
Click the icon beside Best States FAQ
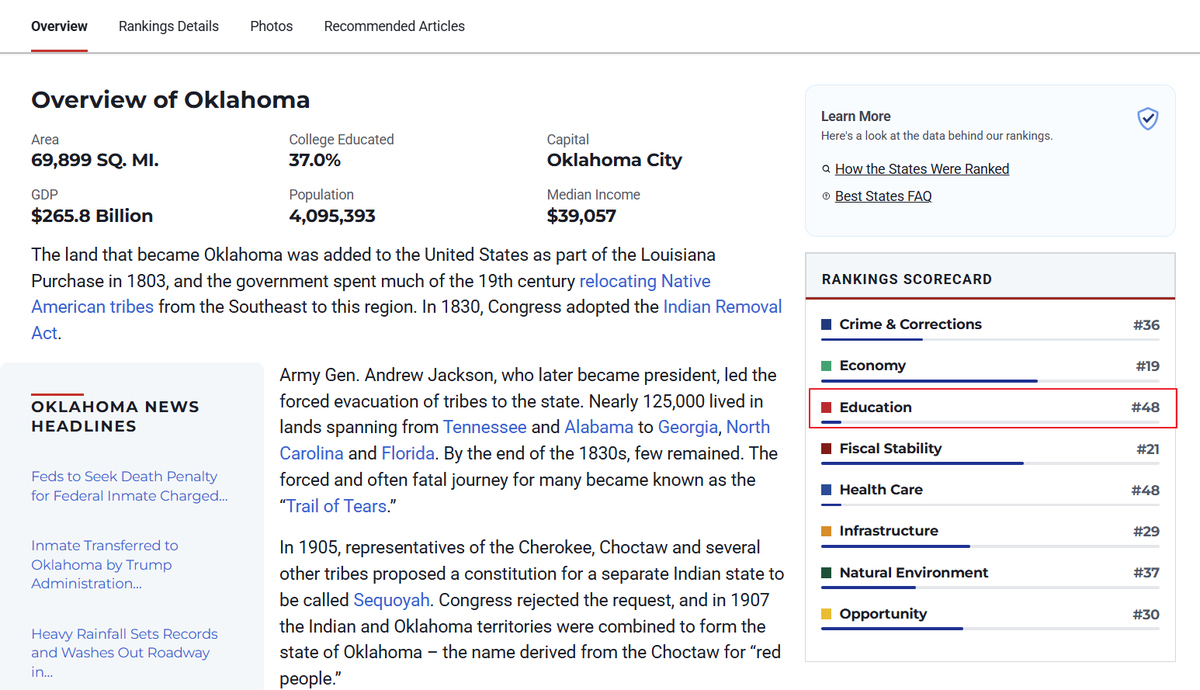click(x=826, y=197)
